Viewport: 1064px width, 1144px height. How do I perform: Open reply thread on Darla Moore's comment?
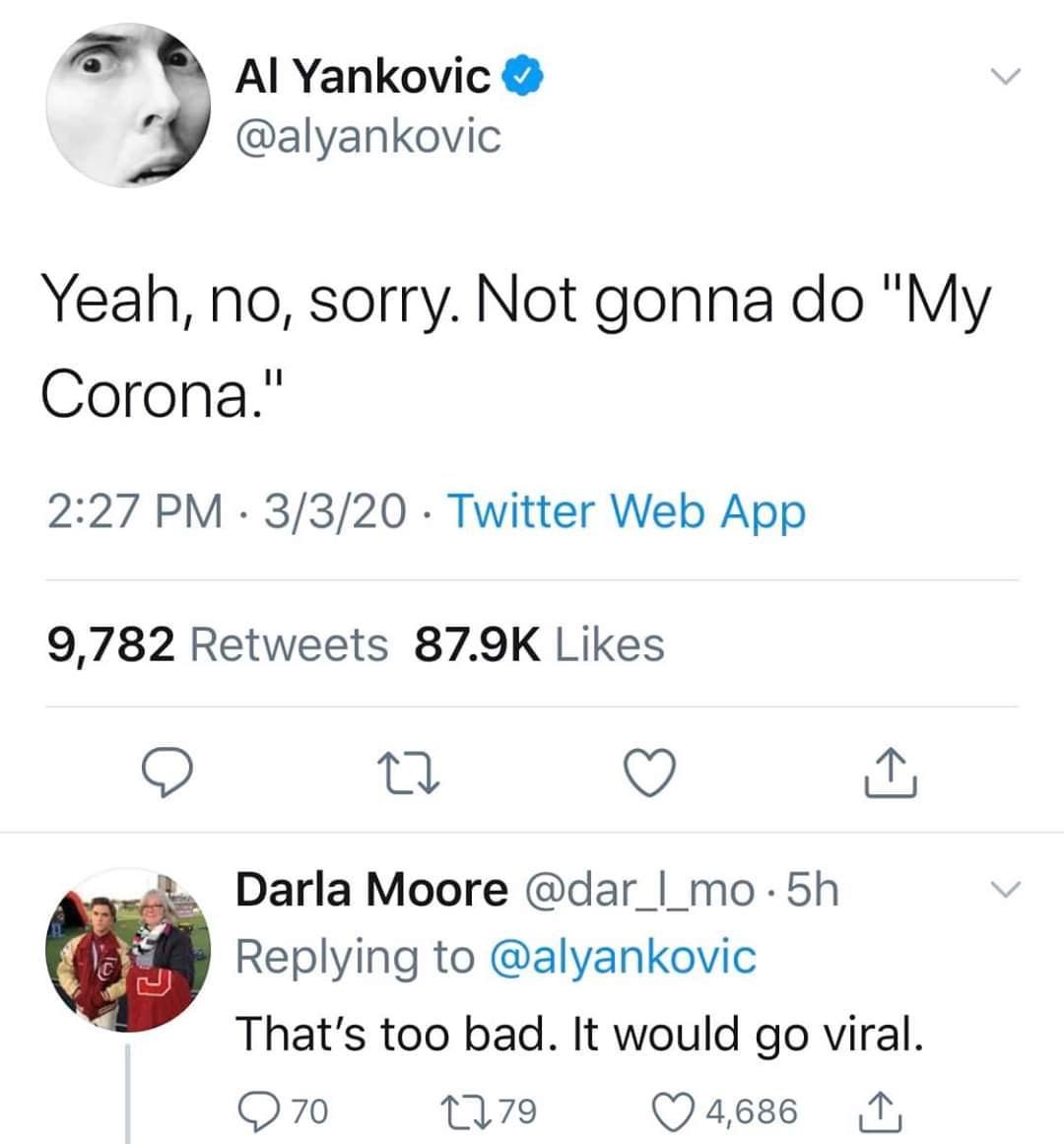click(261, 1111)
